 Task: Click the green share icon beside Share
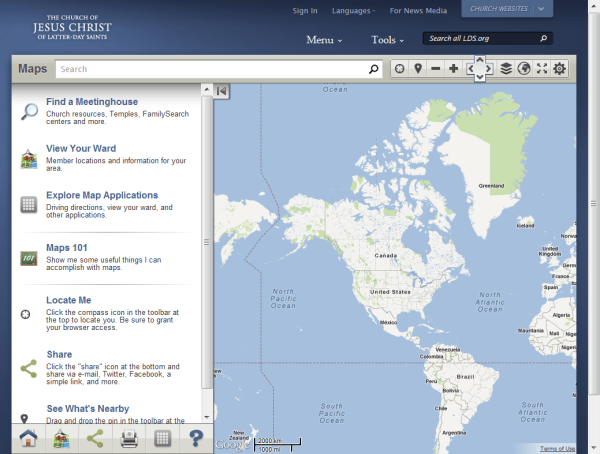coord(29,369)
